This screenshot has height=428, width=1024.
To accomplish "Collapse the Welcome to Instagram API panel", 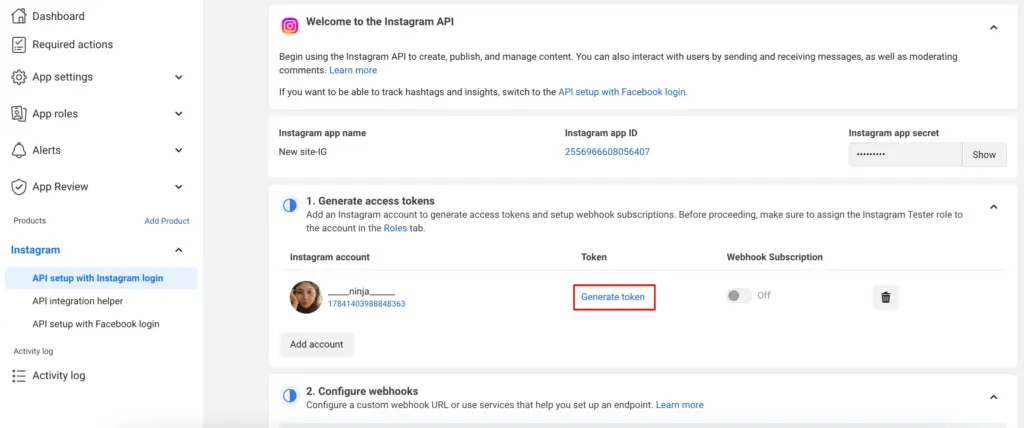I will click(x=993, y=27).
